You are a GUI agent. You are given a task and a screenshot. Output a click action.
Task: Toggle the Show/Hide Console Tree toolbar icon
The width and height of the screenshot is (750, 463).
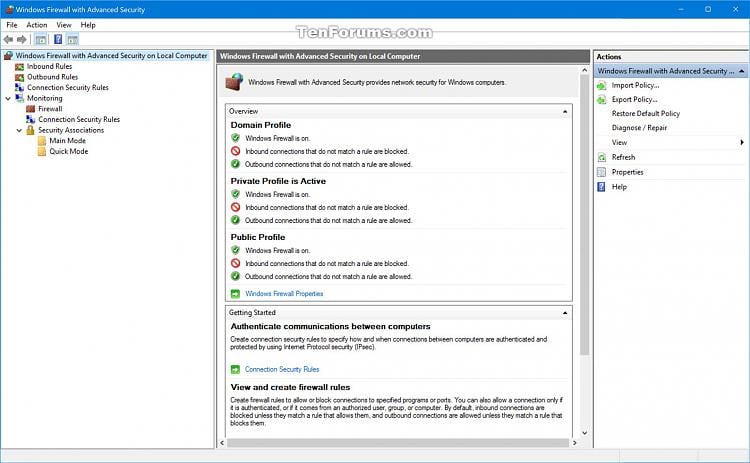41,39
